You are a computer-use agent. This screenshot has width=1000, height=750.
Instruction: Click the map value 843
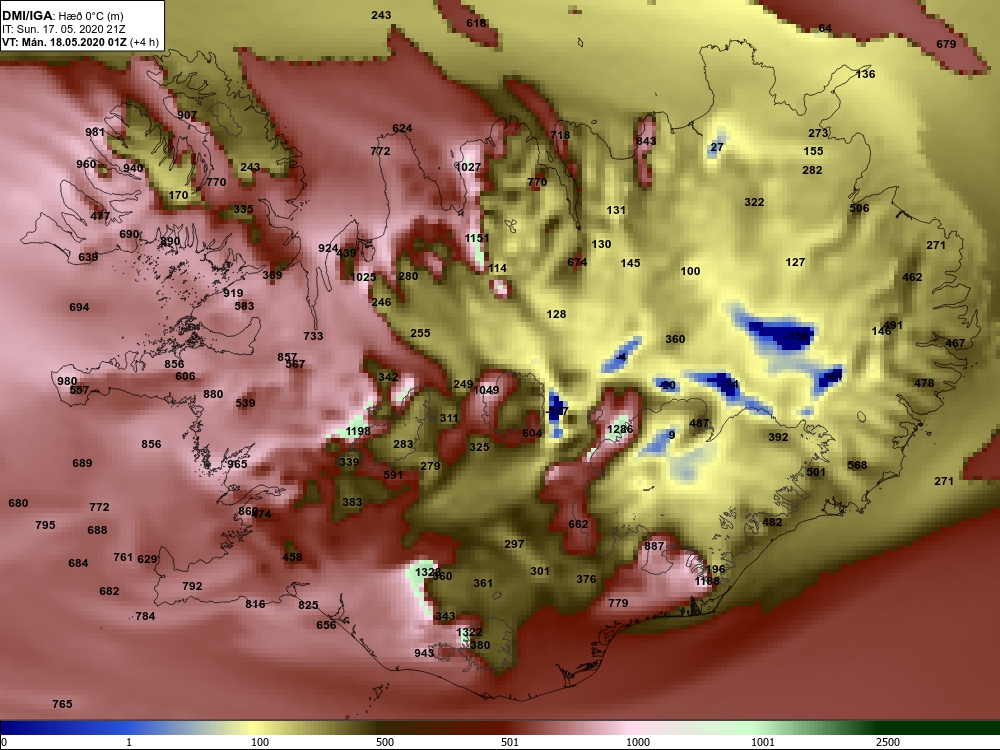tap(646, 141)
